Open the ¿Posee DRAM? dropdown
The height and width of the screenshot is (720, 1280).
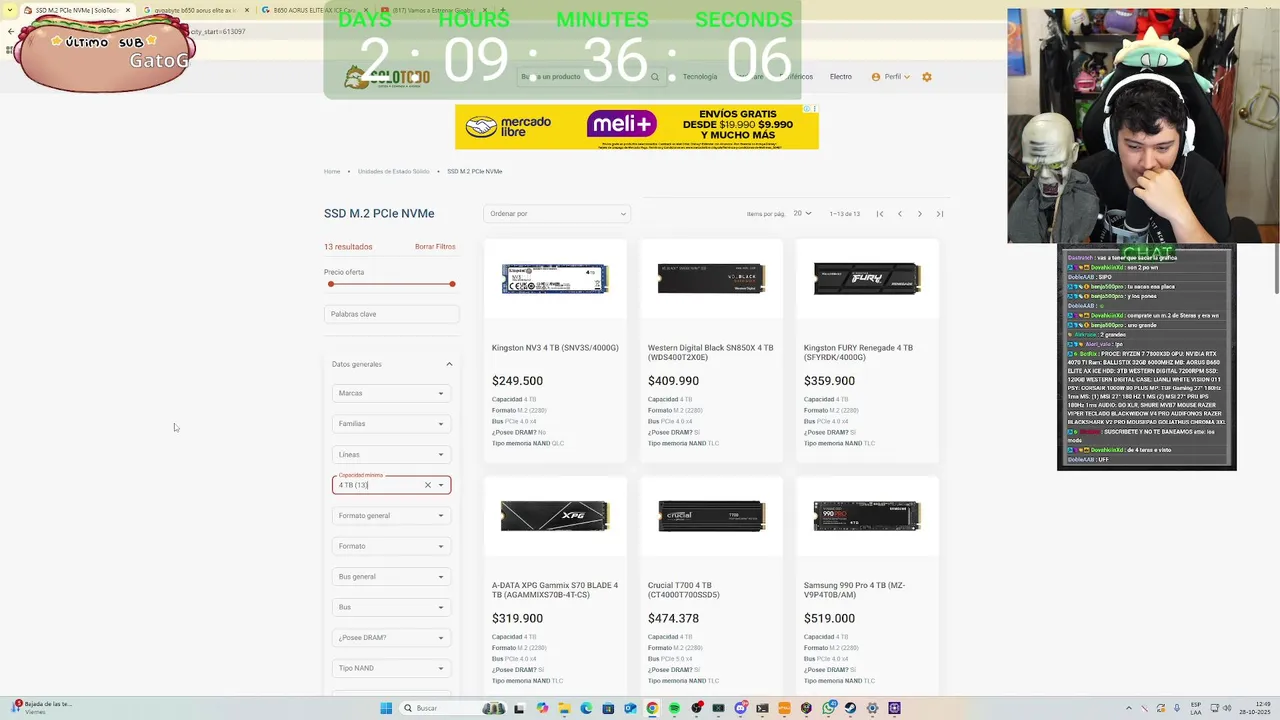[x=391, y=638]
